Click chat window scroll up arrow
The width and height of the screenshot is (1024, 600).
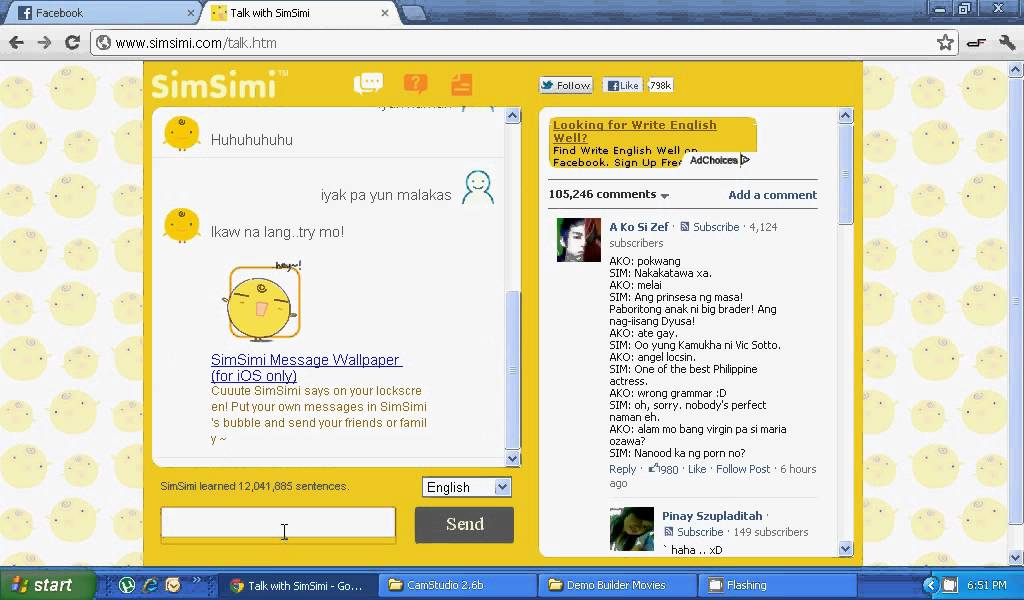point(513,116)
